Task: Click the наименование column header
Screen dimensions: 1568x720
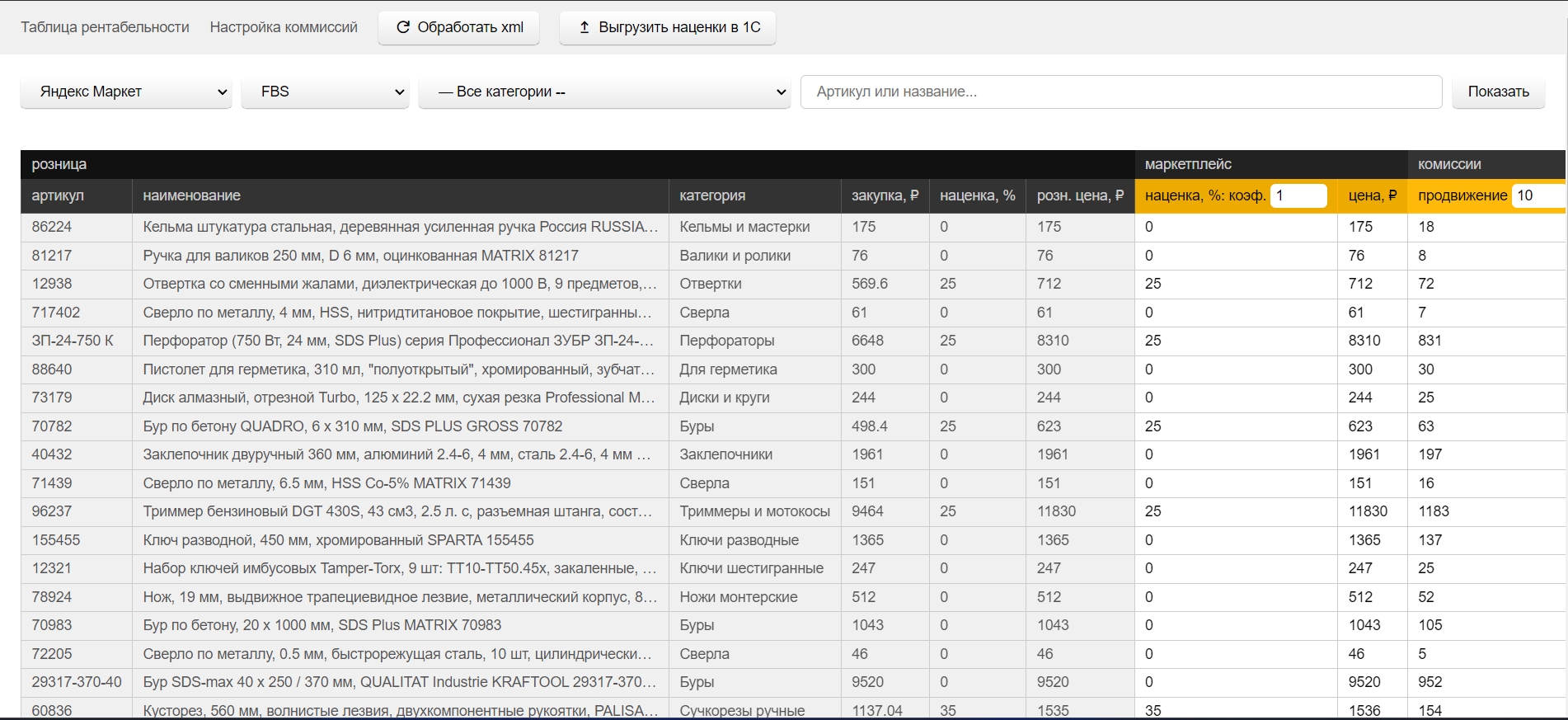Action: point(400,195)
